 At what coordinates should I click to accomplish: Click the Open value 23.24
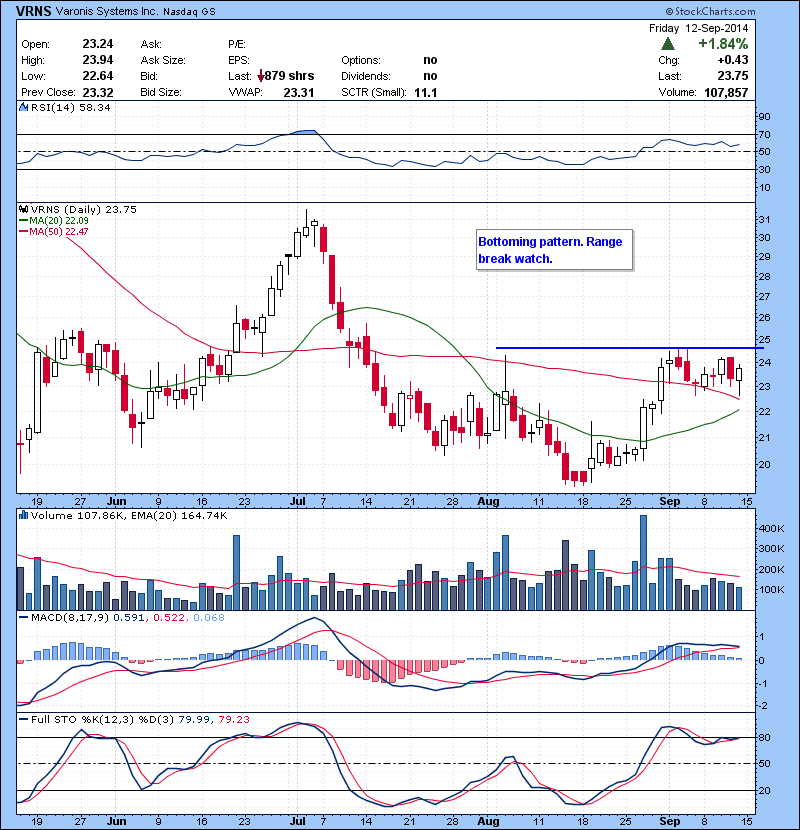97,44
